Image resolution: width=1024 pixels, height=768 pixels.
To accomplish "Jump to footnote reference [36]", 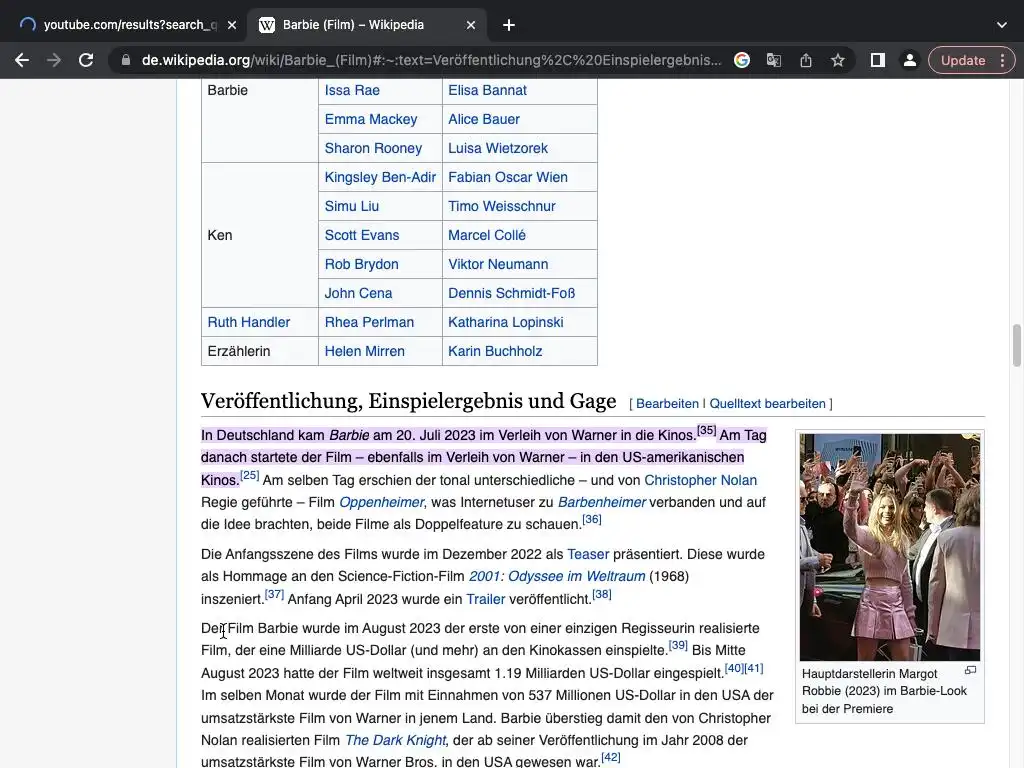I will pos(592,519).
